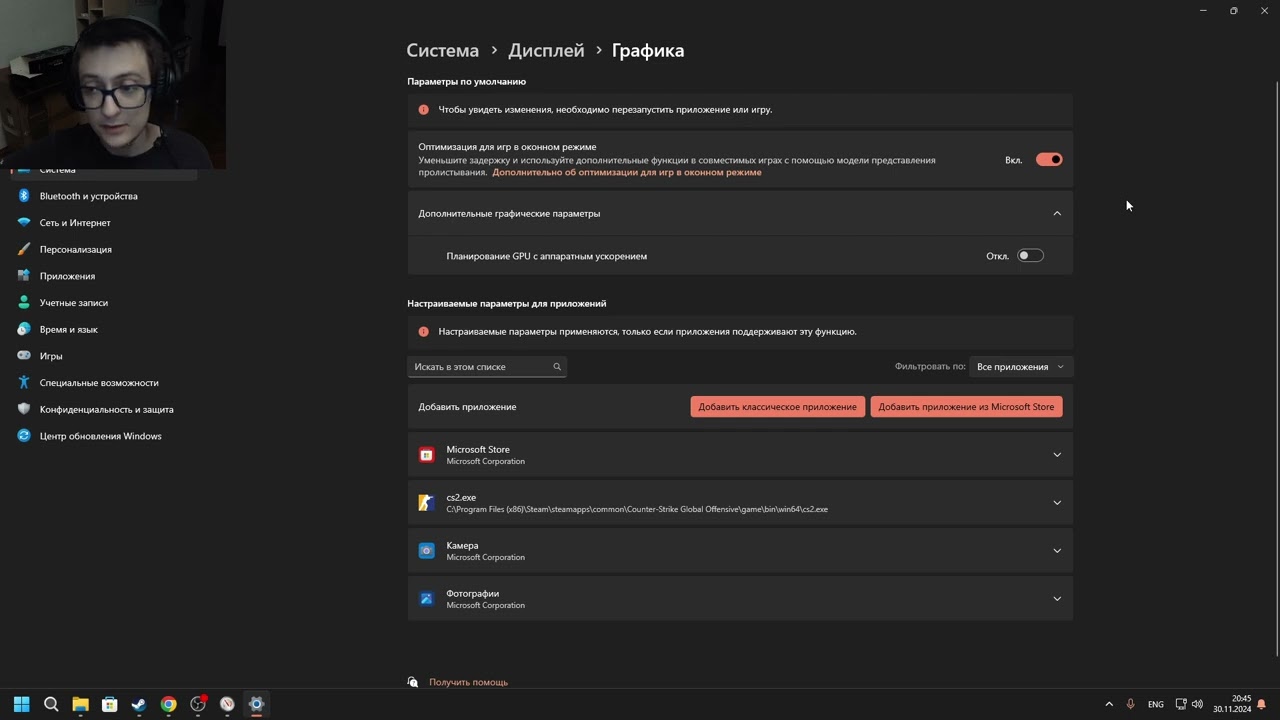Open Персонализация settings section
This screenshot has width=1280, height=720.
(76, 250)
